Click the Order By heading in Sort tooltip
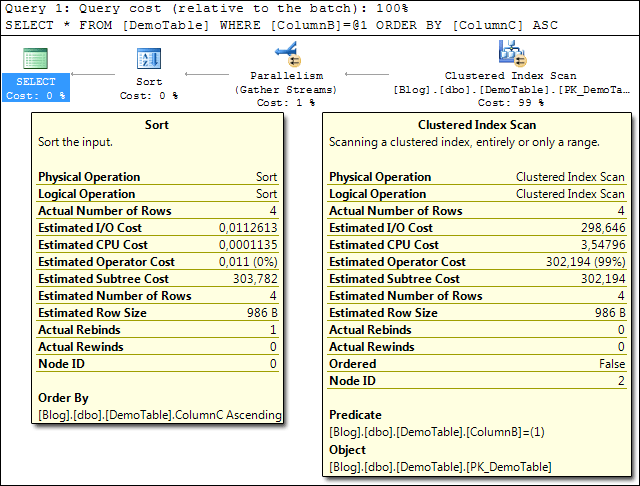Screen dimensions: 640x486 click(x=63, y=398)
